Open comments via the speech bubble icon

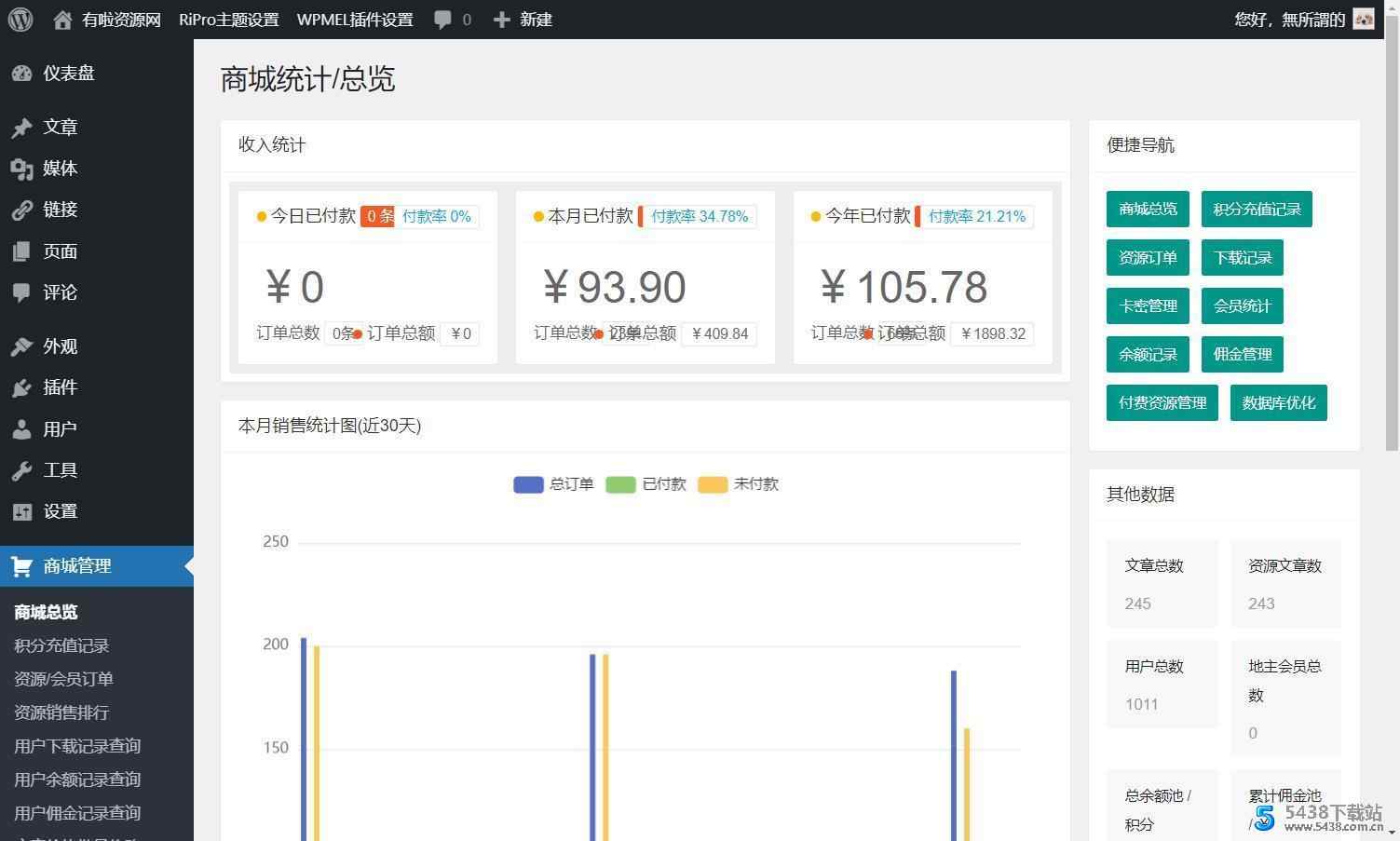click(x=442, y=19)
